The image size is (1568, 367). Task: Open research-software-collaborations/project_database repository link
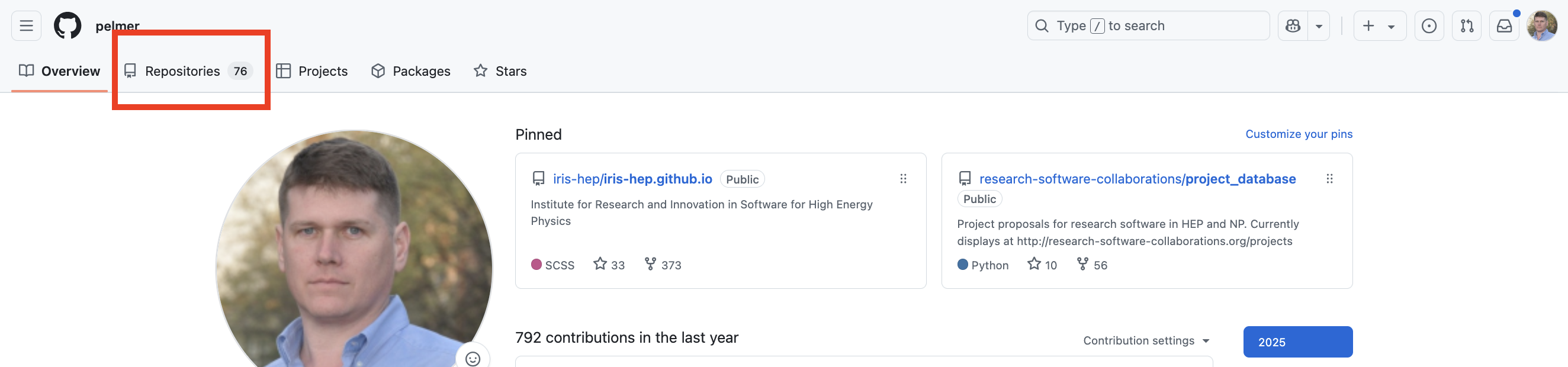1137,179
